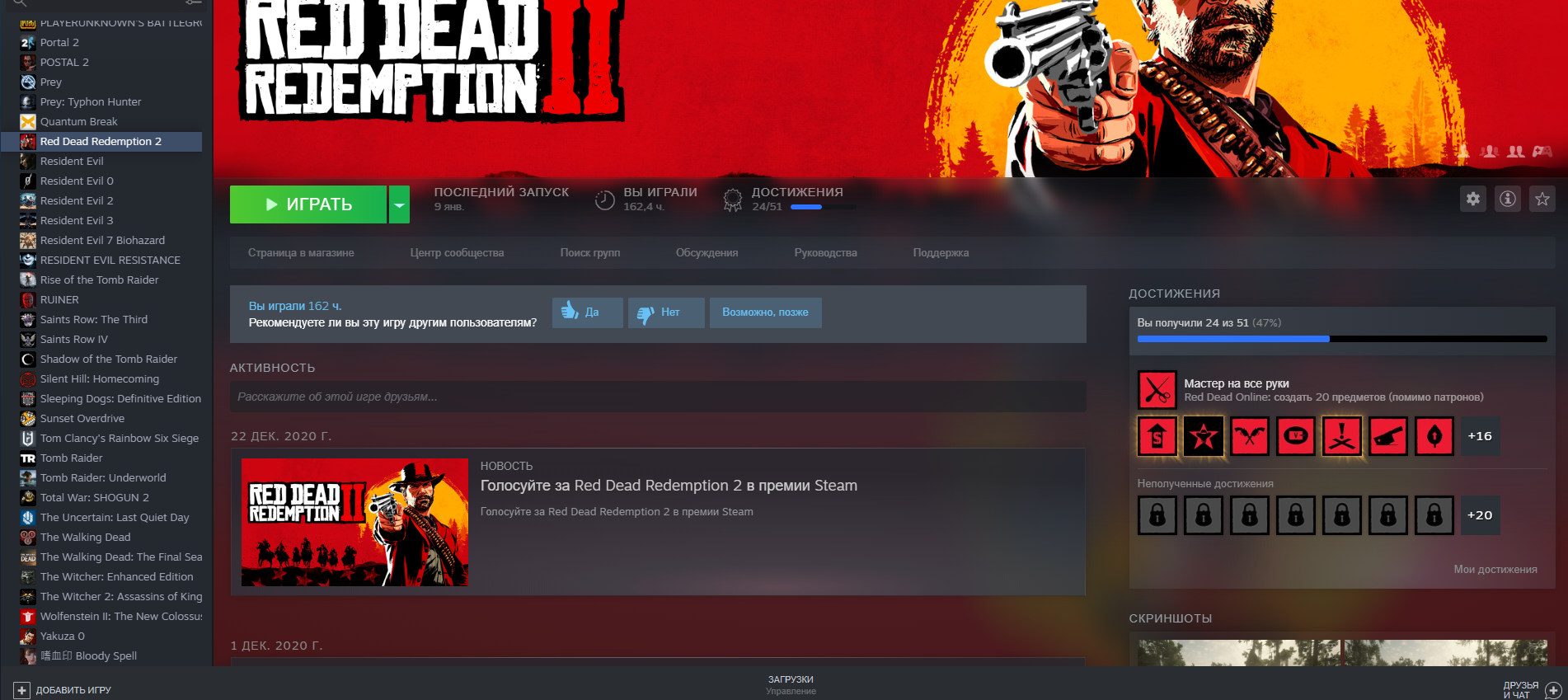Click Shadow of the Tomb Raider icon
Image resolution: width=1568 pixels, height=700 pixels.
point(28,359)
